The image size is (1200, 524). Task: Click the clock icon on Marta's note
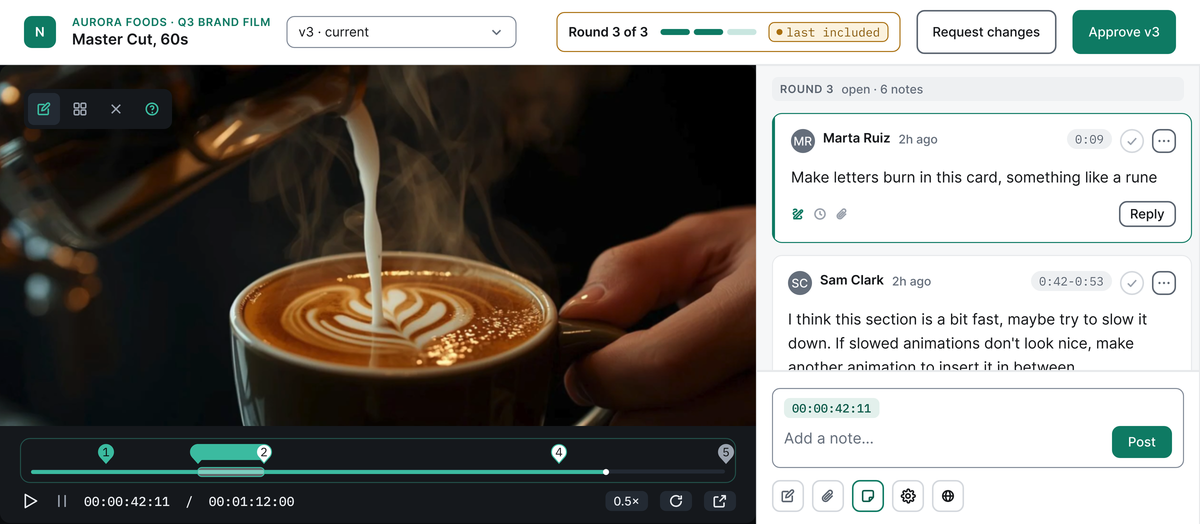click(820, 214)
